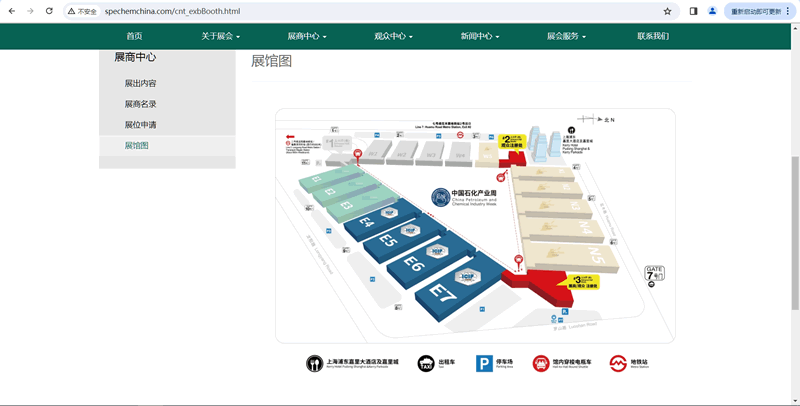Open 联系我们 in the navigation bar
Screen dimensions: 800x406
pos(653,36)
